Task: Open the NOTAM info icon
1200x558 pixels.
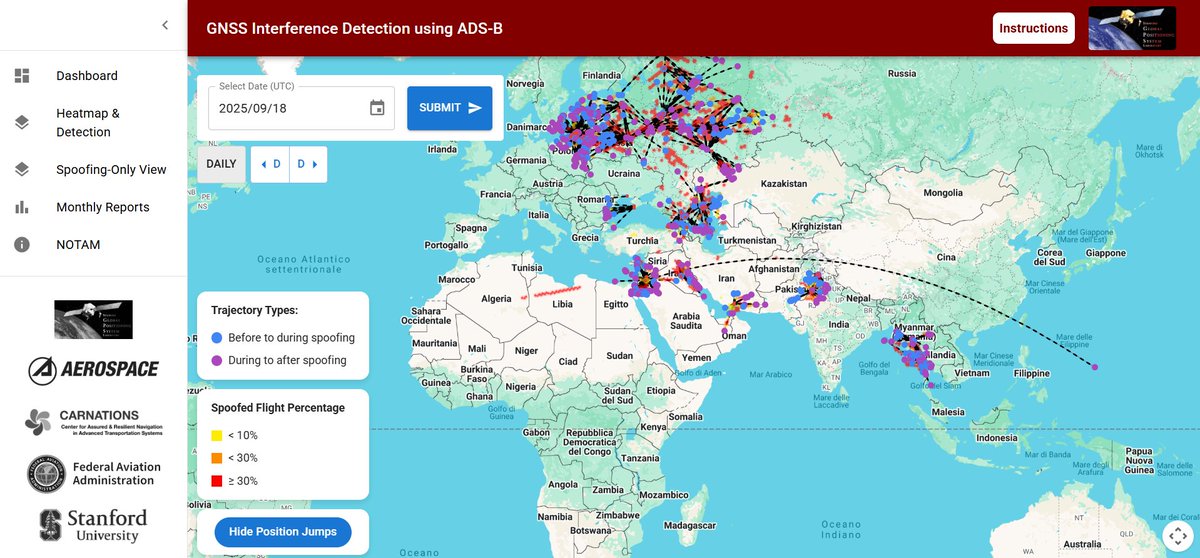Action: [x=22, y=245]
